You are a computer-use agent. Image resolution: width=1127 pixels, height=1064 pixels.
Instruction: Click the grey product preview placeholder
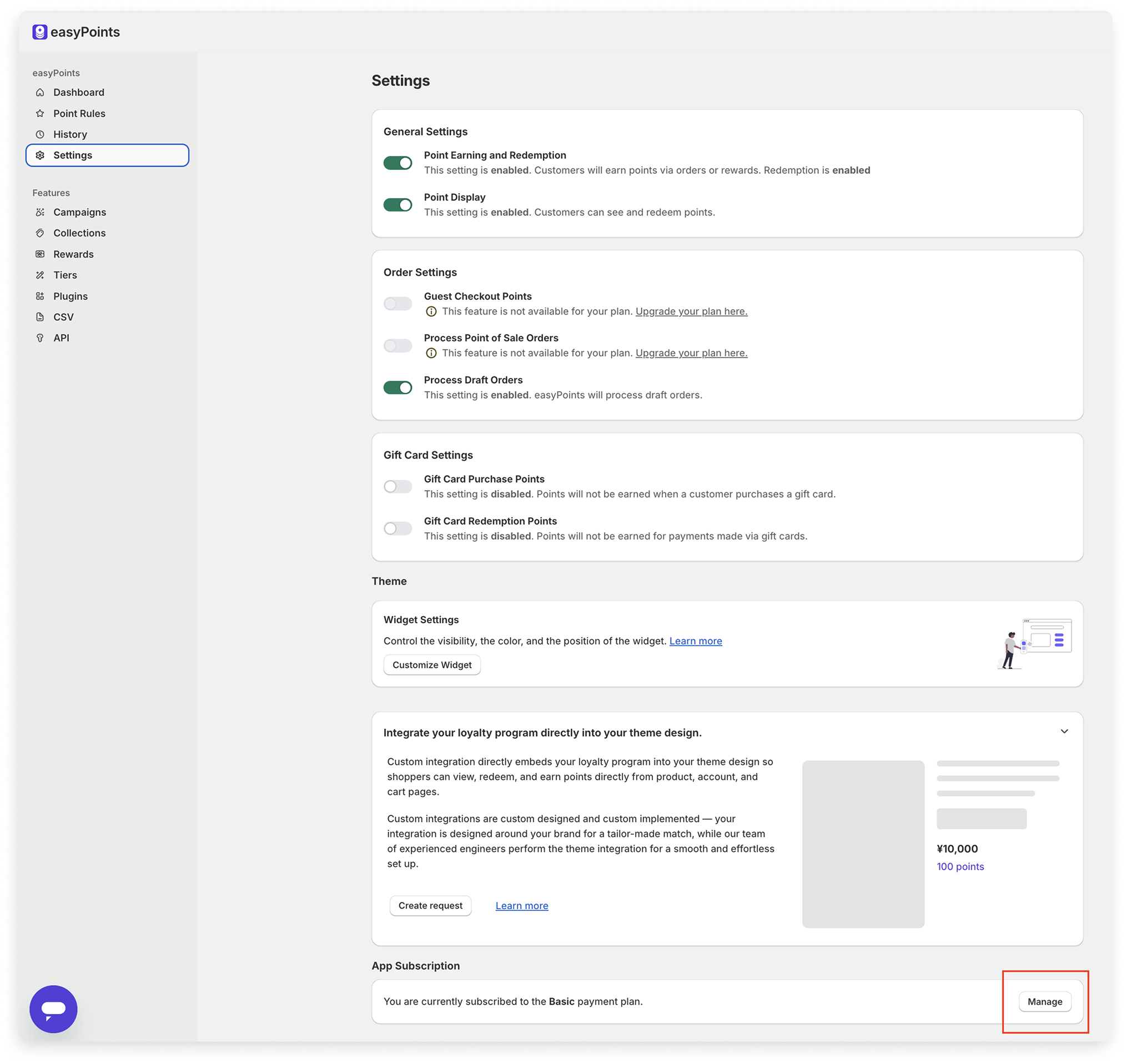tap(863, 845)
